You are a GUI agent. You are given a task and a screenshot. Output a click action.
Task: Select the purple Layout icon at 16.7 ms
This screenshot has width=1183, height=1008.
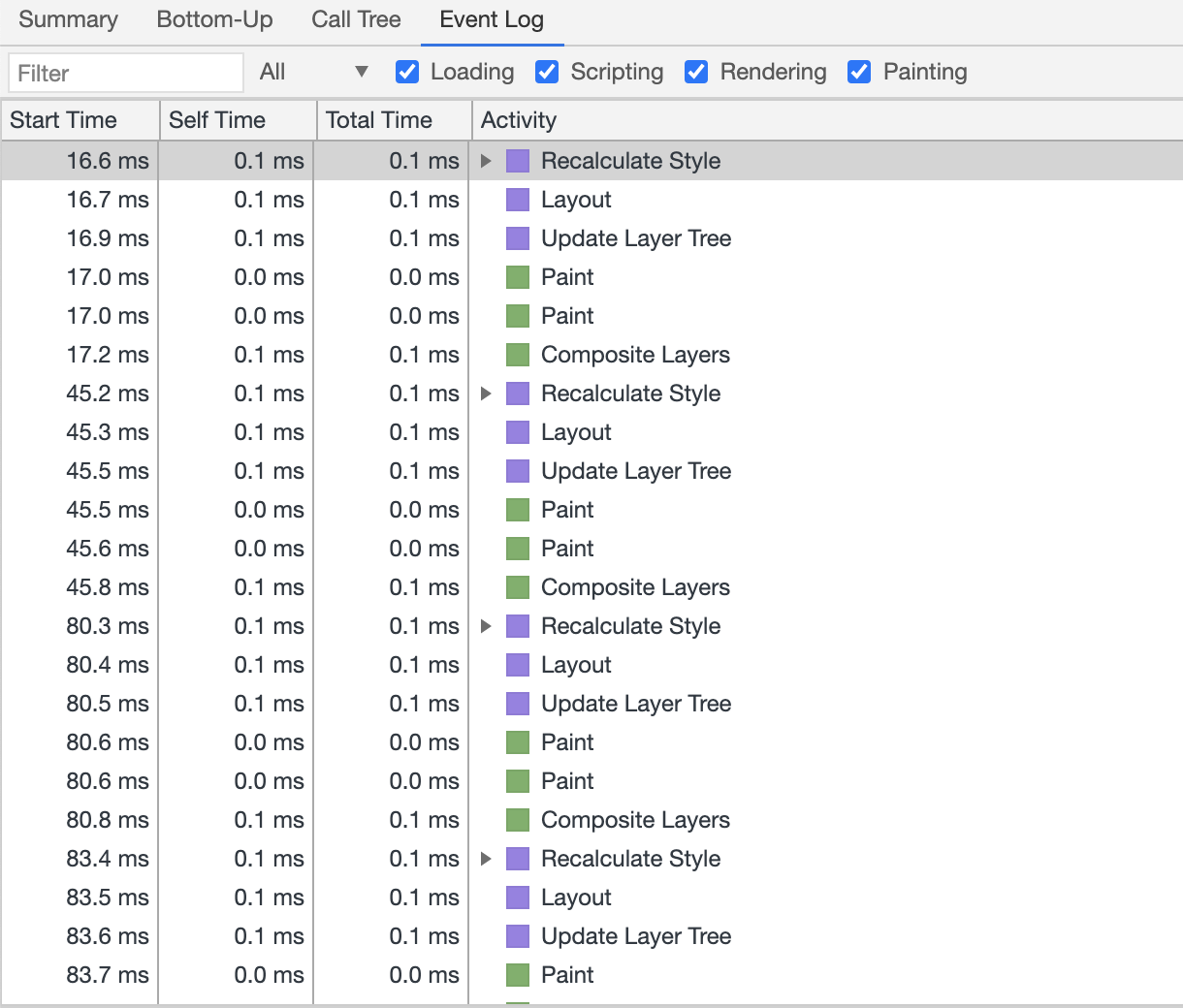(517, 200)
